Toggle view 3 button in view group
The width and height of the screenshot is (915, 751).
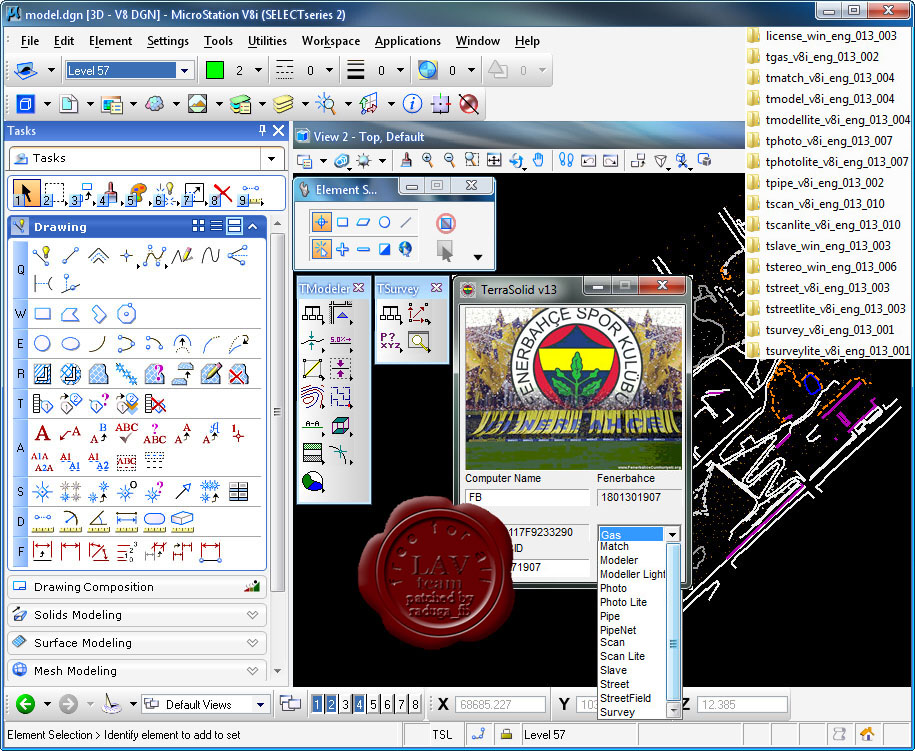(x=345, y=704)
